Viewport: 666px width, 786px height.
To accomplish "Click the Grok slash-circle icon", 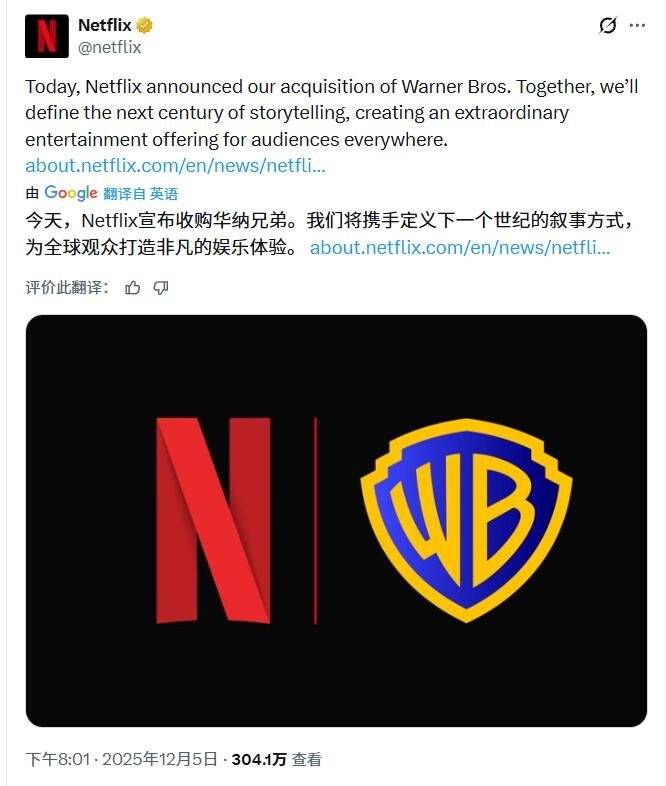I will 607,25.
